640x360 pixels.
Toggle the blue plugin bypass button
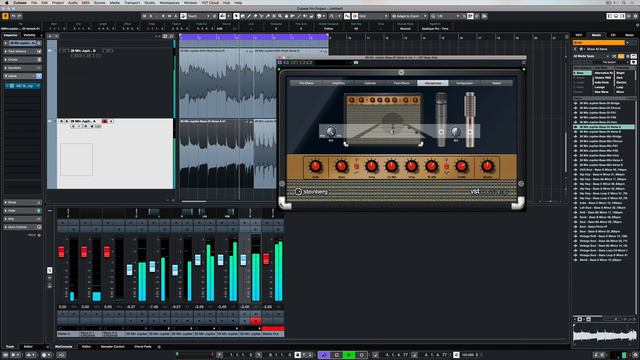coord(280,63)
